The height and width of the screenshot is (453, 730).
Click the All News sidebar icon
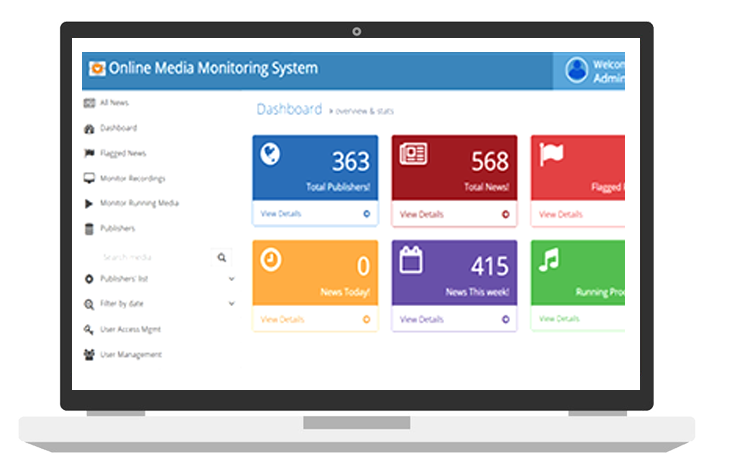point(89,103)
